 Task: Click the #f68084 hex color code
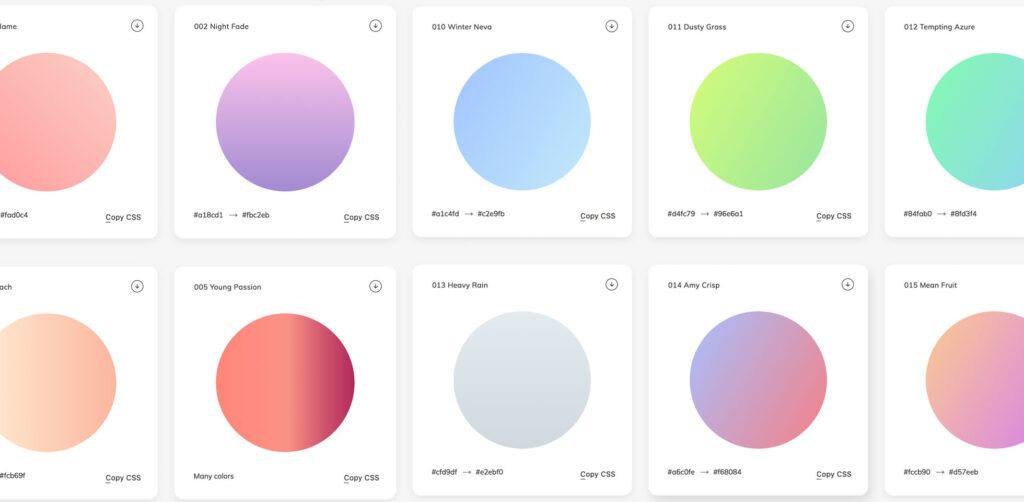pos(728,472)
